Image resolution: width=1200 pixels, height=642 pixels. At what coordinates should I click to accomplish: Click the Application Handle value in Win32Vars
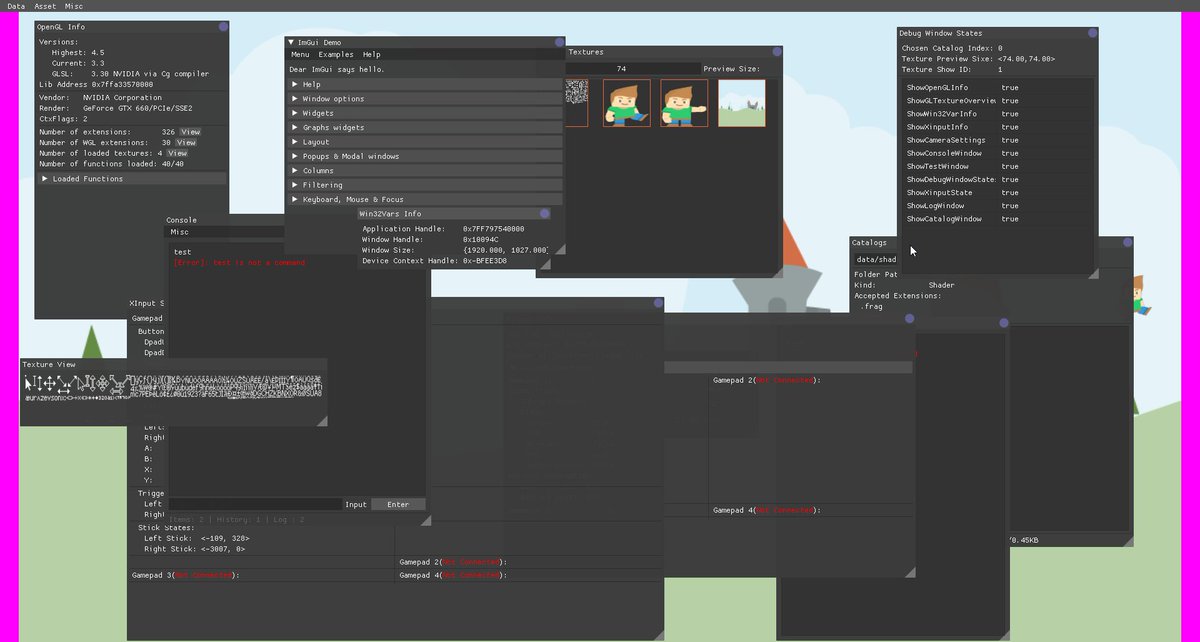pyautogui.click(x=493, y=229)
